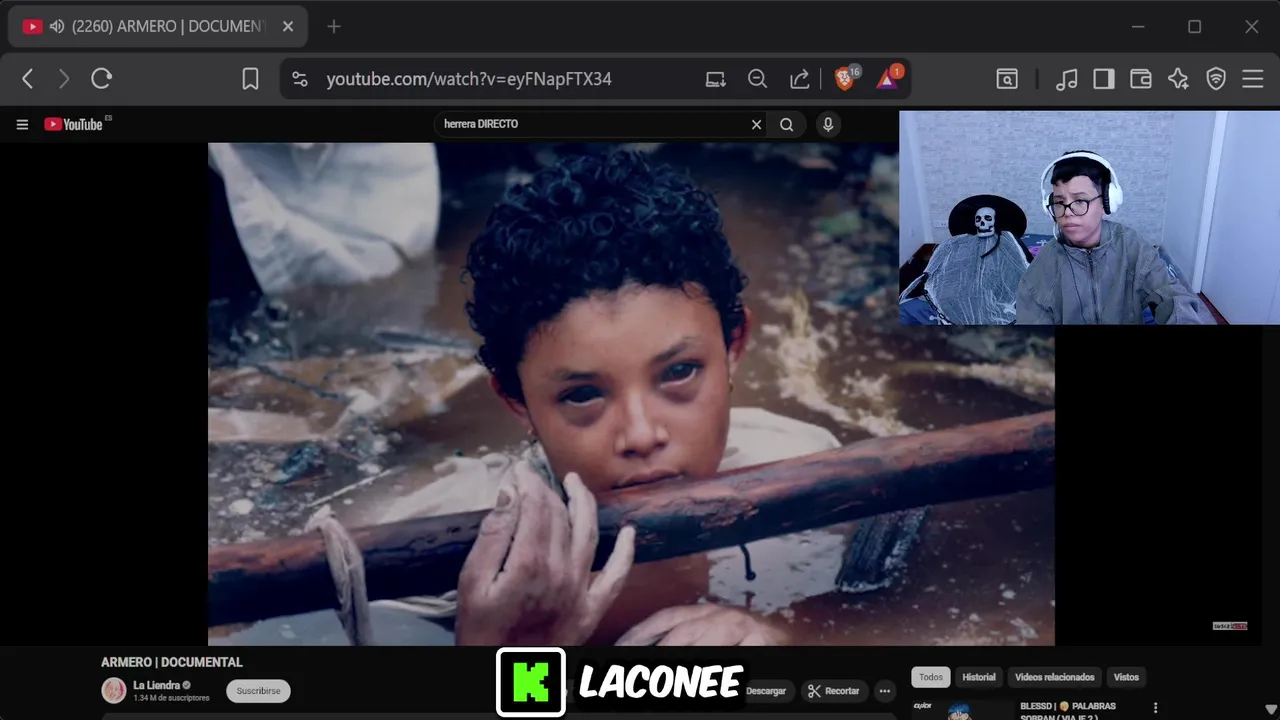1280x720 pixels.
Task: Open Brave VPN shield icon
Action: pyautogui.click(x=1216, y=79)
